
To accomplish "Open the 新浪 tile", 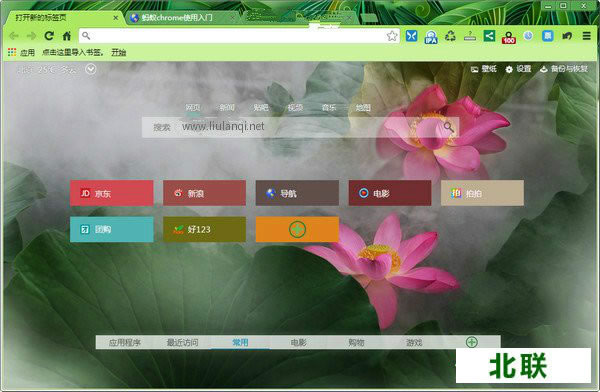I will click(x=204, y=193).
